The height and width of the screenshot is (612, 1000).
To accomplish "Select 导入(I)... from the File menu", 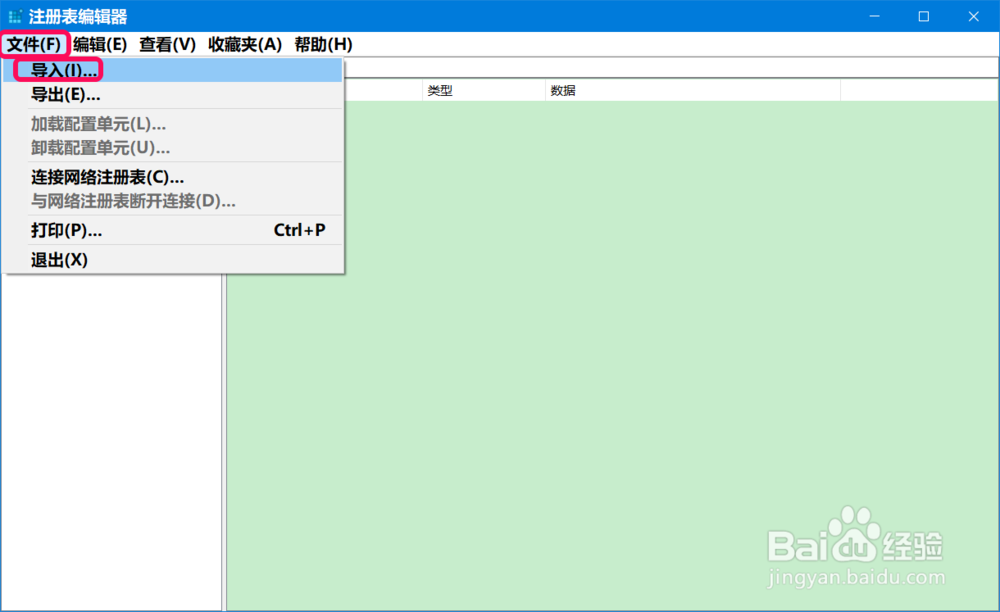I will tap(58, 70).
